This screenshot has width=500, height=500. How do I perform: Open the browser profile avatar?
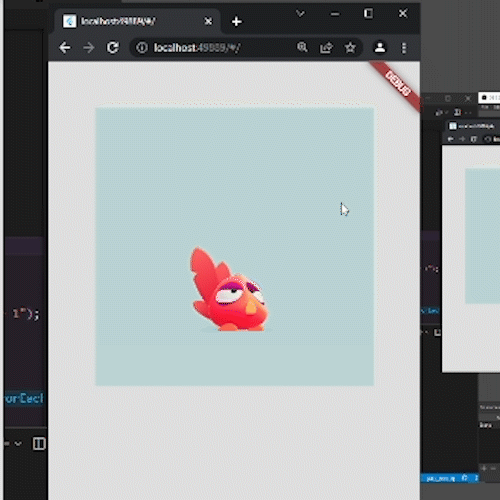click(380, 47)
